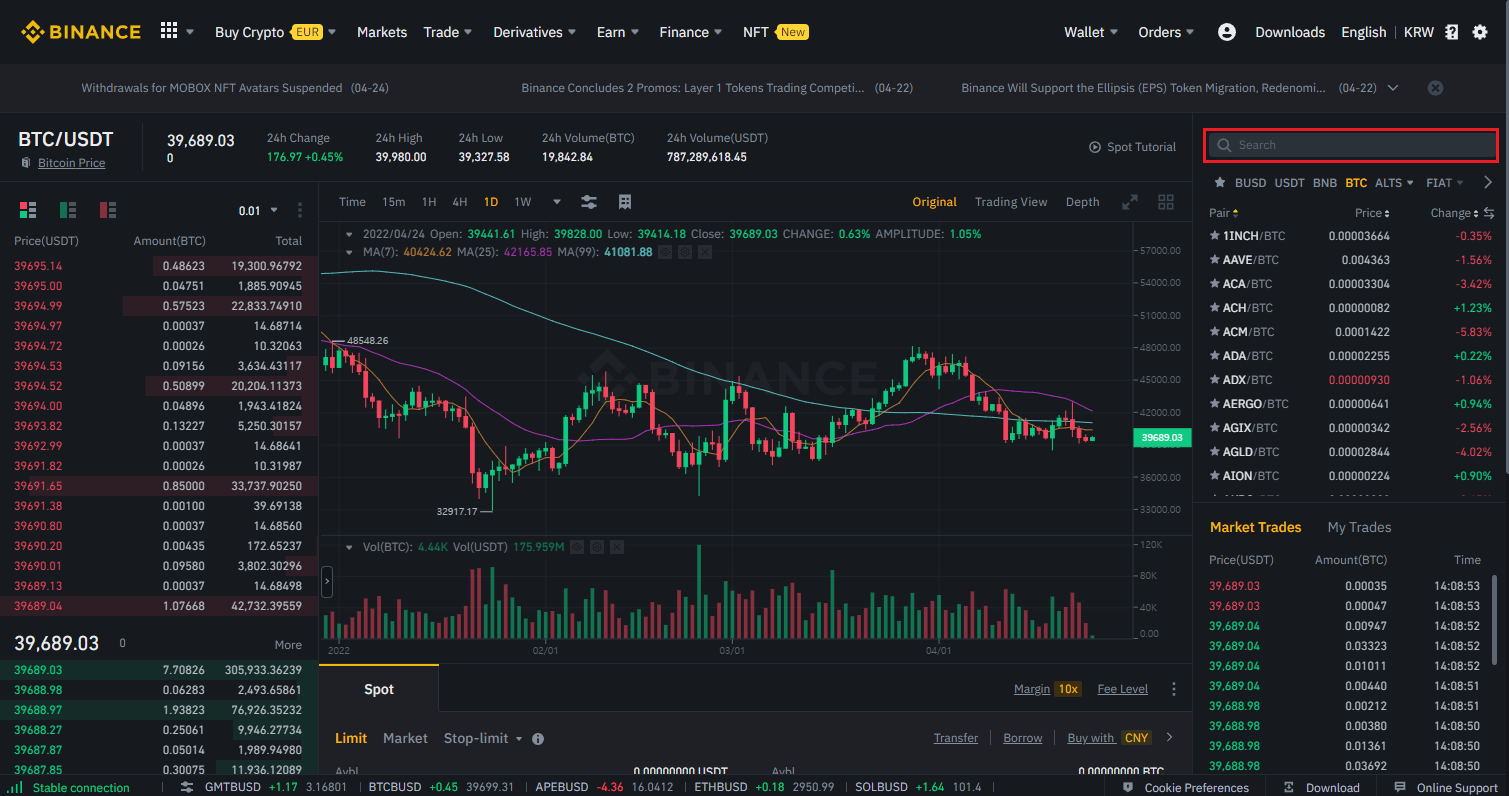Click the Bitcoin Price link

coord(71,163)
